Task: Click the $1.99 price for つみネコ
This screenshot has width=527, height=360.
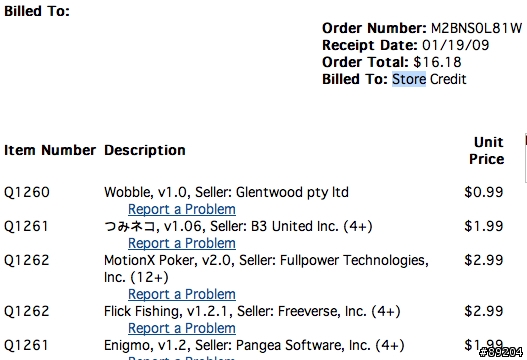Action: coord(484,226)
